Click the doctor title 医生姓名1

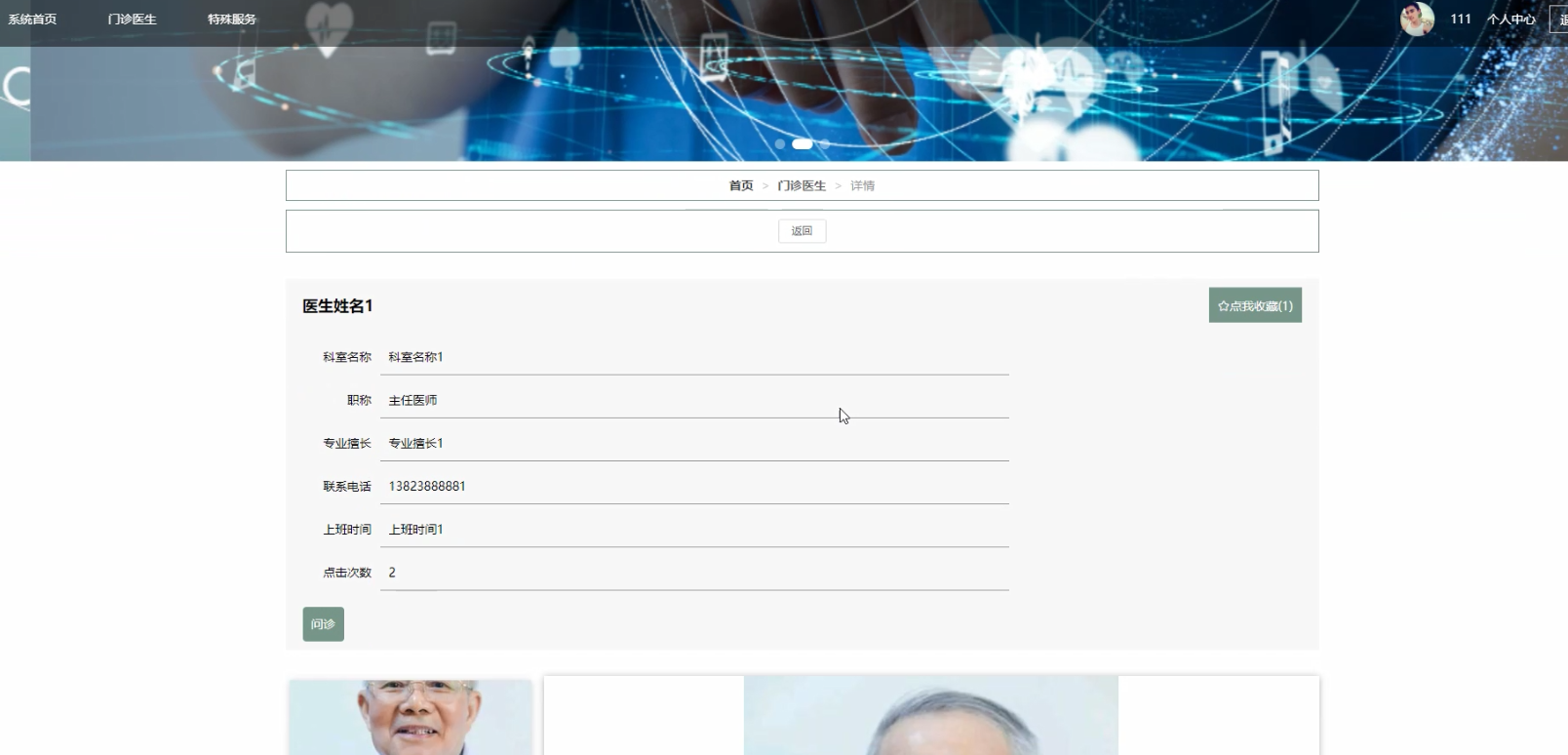coord(337,306)
